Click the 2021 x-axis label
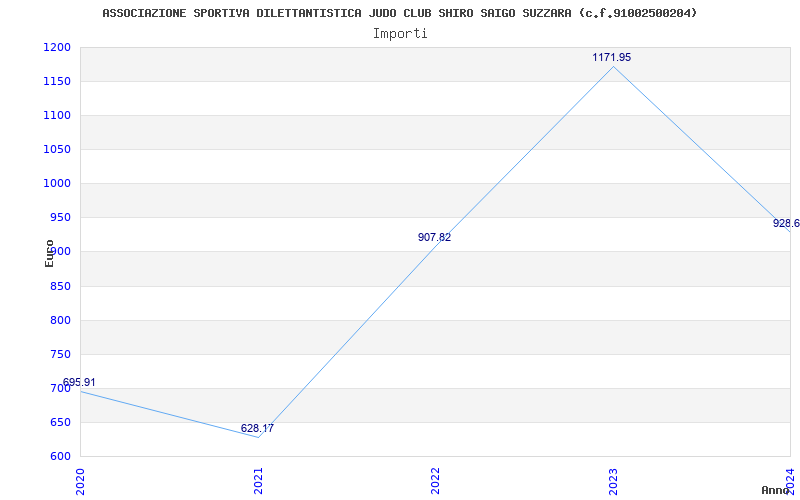 click(x=258, y=481)
